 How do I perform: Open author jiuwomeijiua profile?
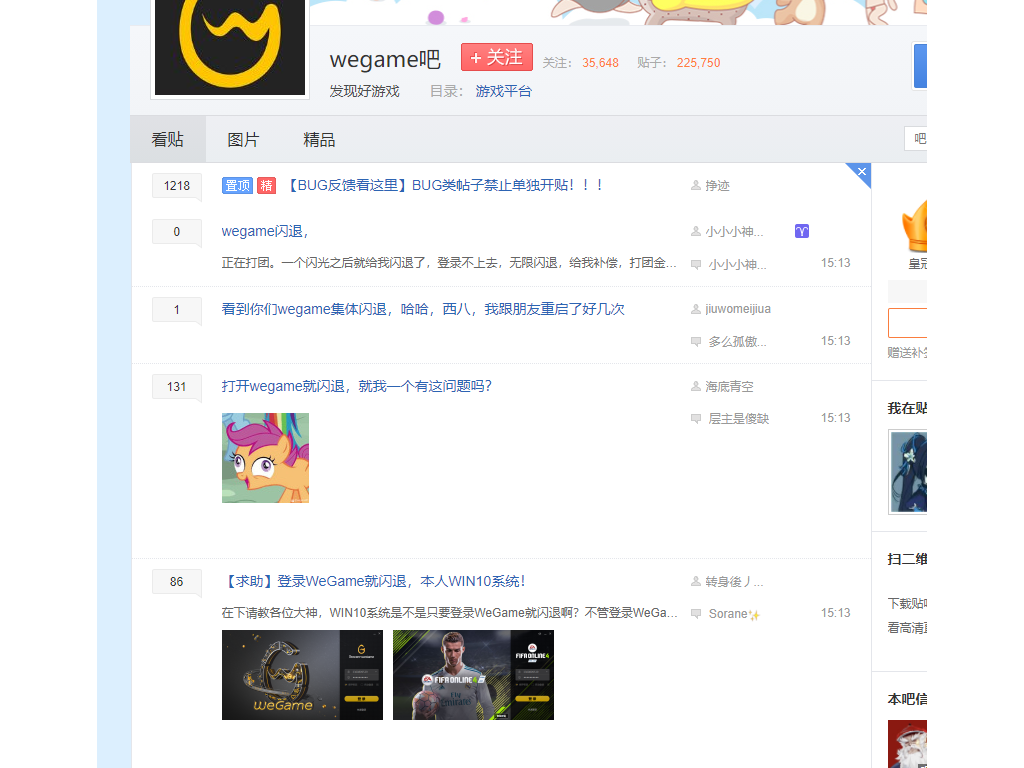pos(738,309)
